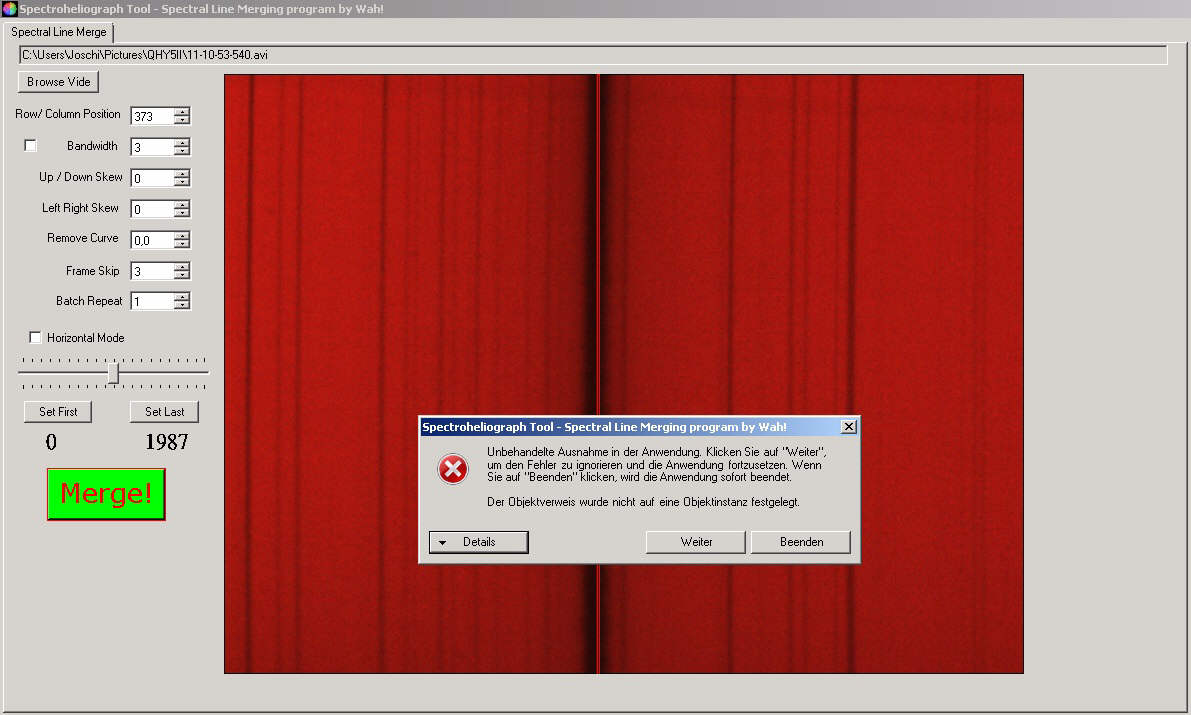
Task: Increase Batch Repeat value with up arrow
Action: 181,297
